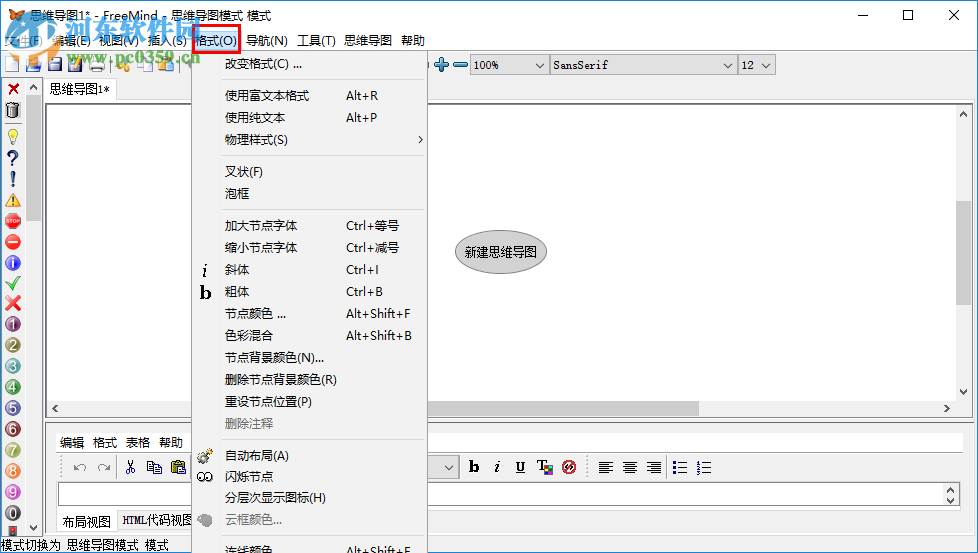
Task: Click the scissors cut icon in note editor
Action: [x=130, y=467]
